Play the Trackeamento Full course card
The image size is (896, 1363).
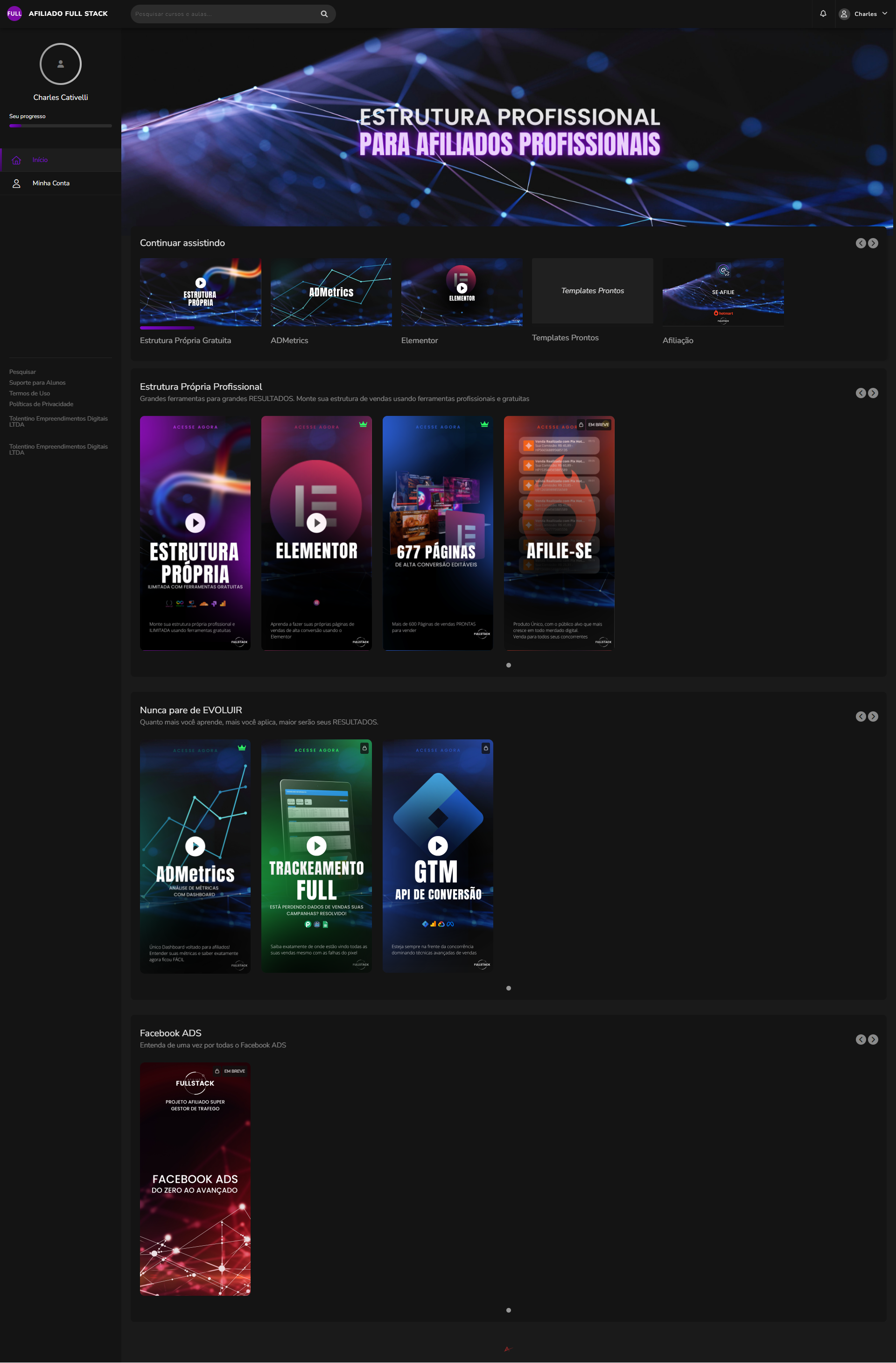pos(316,845)
